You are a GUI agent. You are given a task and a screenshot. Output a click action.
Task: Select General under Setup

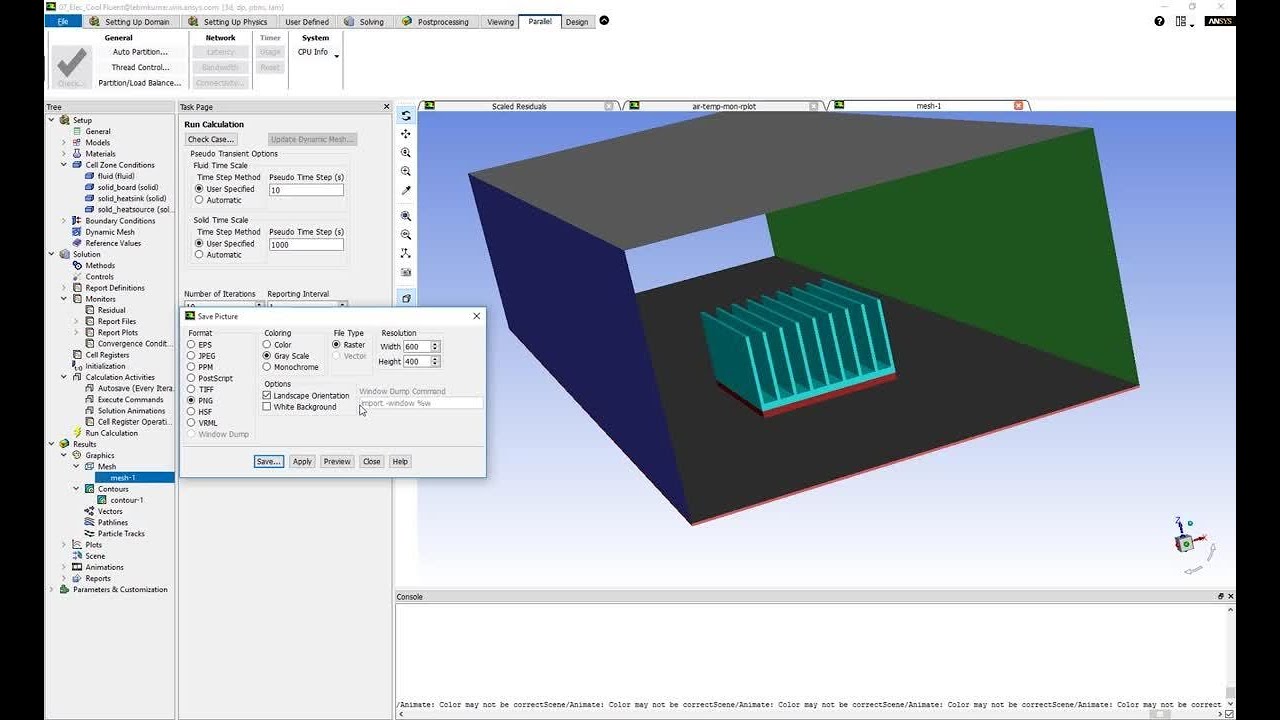(98, 132)
